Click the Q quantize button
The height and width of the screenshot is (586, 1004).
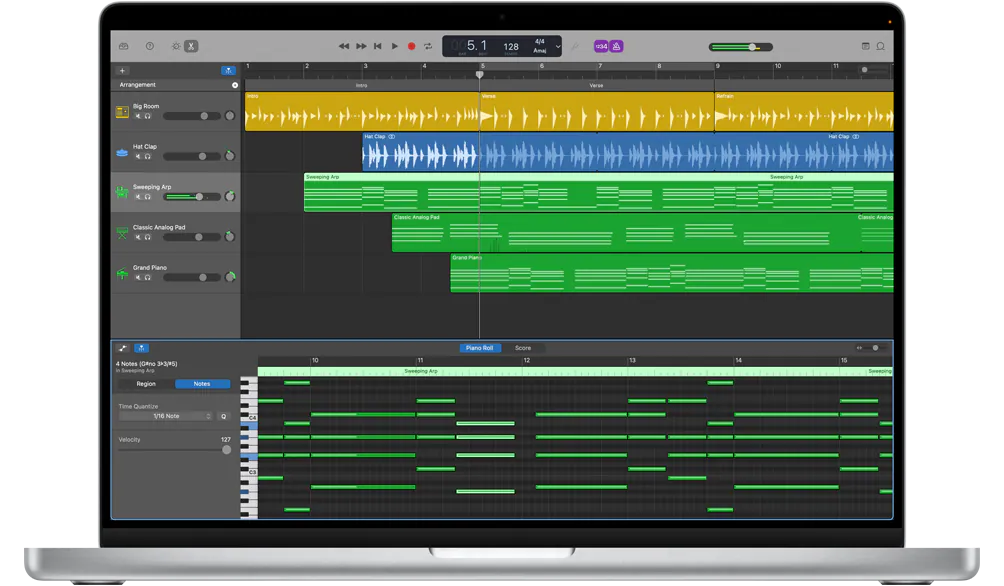223,416
